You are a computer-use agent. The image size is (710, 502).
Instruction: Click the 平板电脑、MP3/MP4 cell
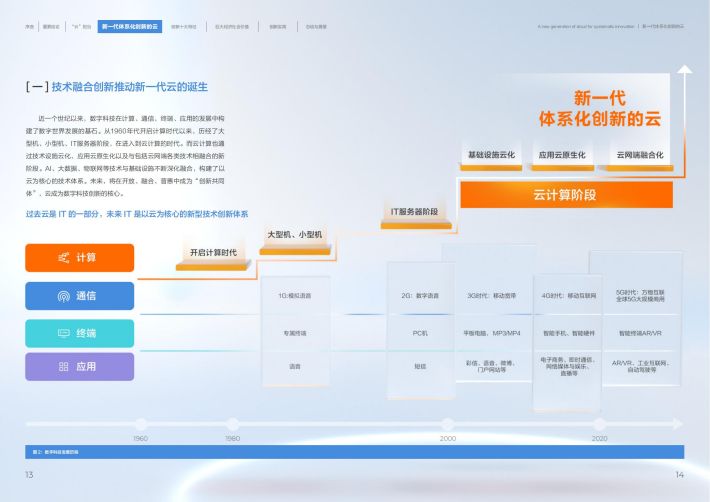tap(492, 333)
